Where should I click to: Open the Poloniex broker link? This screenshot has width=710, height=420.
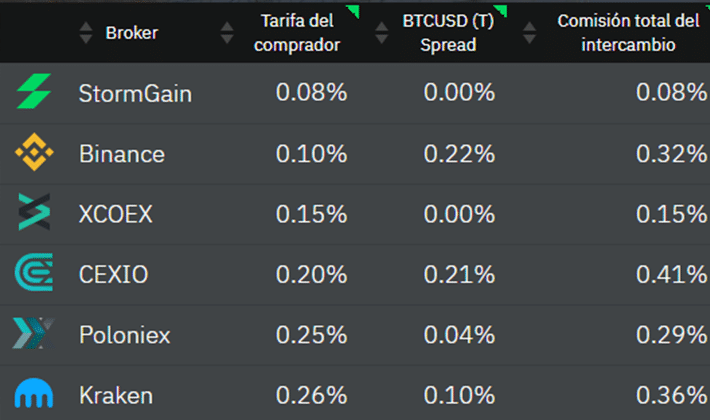pyautogui.click(x=123, y=334)
